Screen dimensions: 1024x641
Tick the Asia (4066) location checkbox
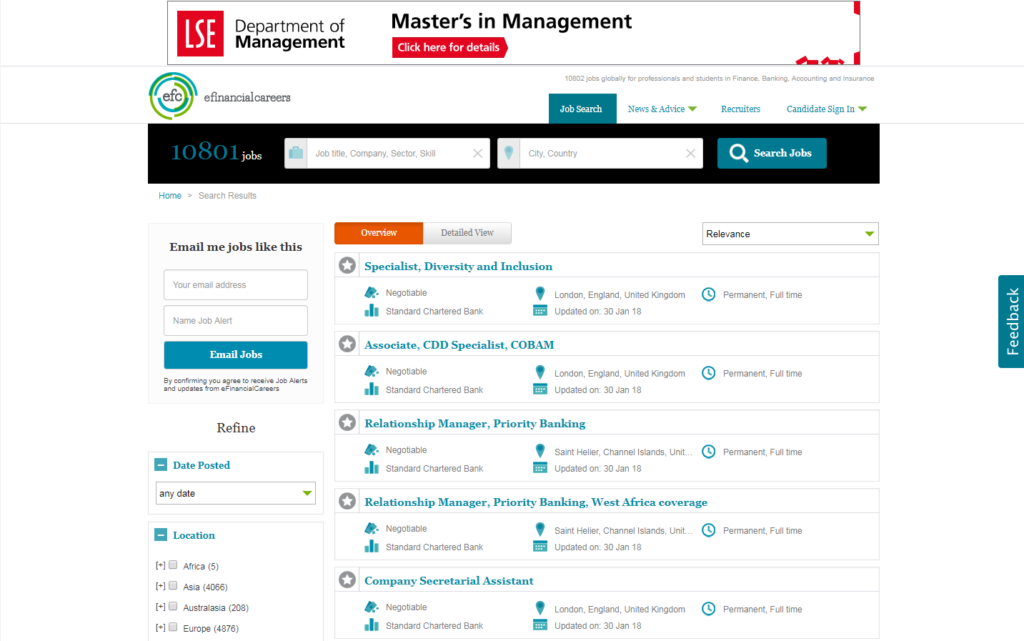173,586
